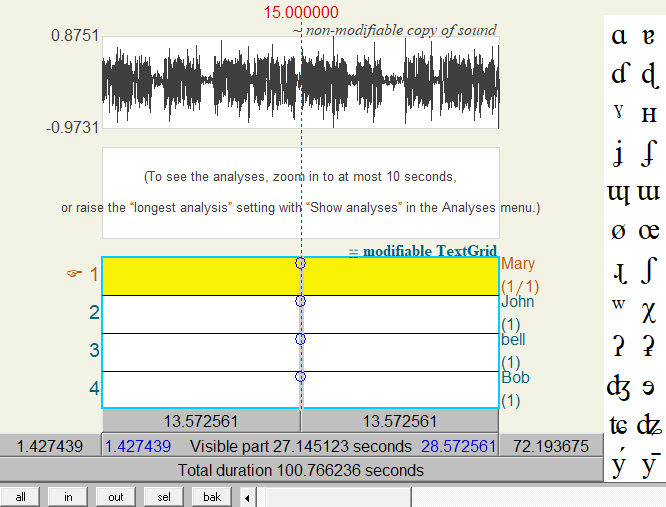Screen dimensions: 666x507
Task: Select tier 4 by its number label
Action: point(94,388)
